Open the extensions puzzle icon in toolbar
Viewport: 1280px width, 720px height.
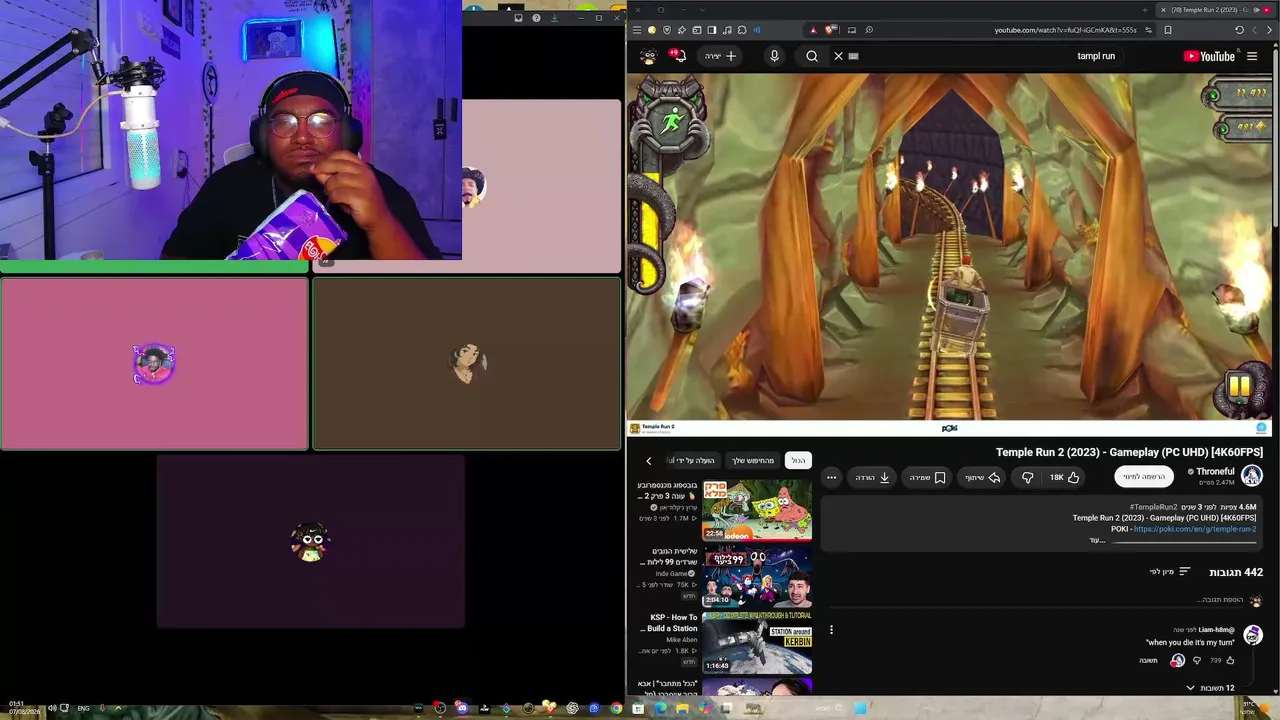click(742, 30)
